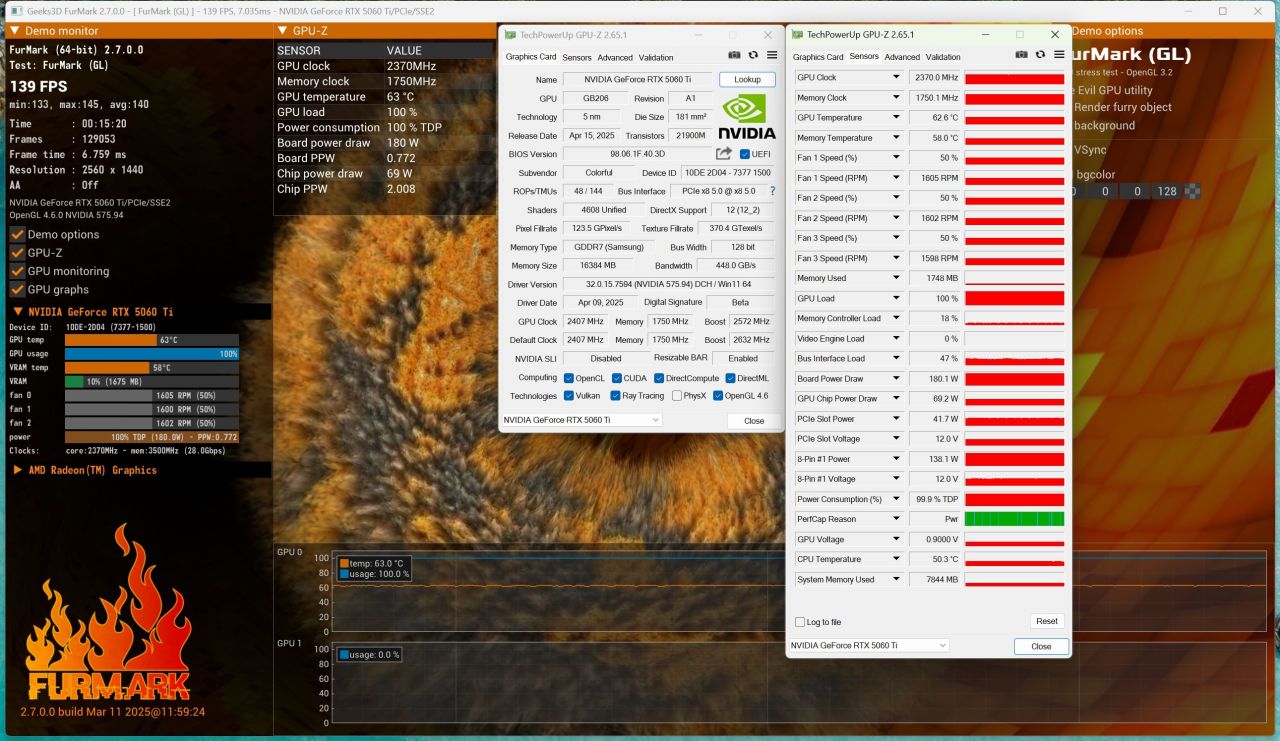Select Graphics Card tab in GPU-Z Sensors window
This screenshot has height=741, width=1280.
pos(818,58)
